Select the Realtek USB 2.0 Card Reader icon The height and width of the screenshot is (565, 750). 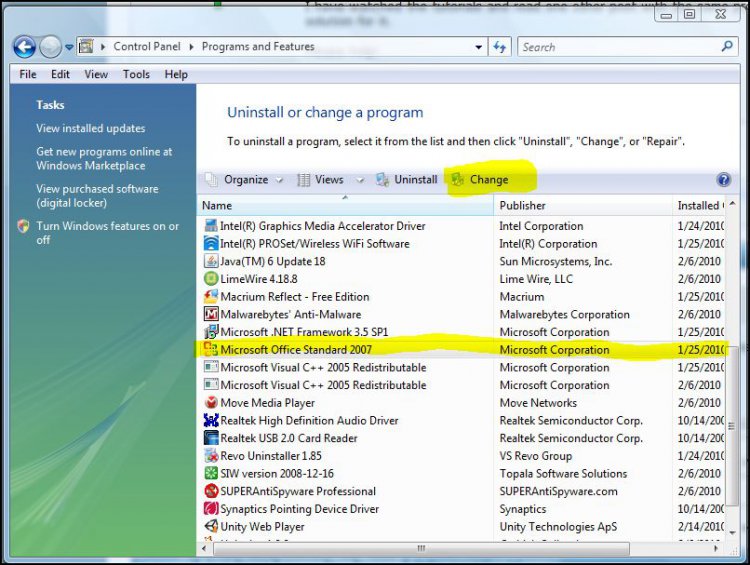(x=210, y=438)
